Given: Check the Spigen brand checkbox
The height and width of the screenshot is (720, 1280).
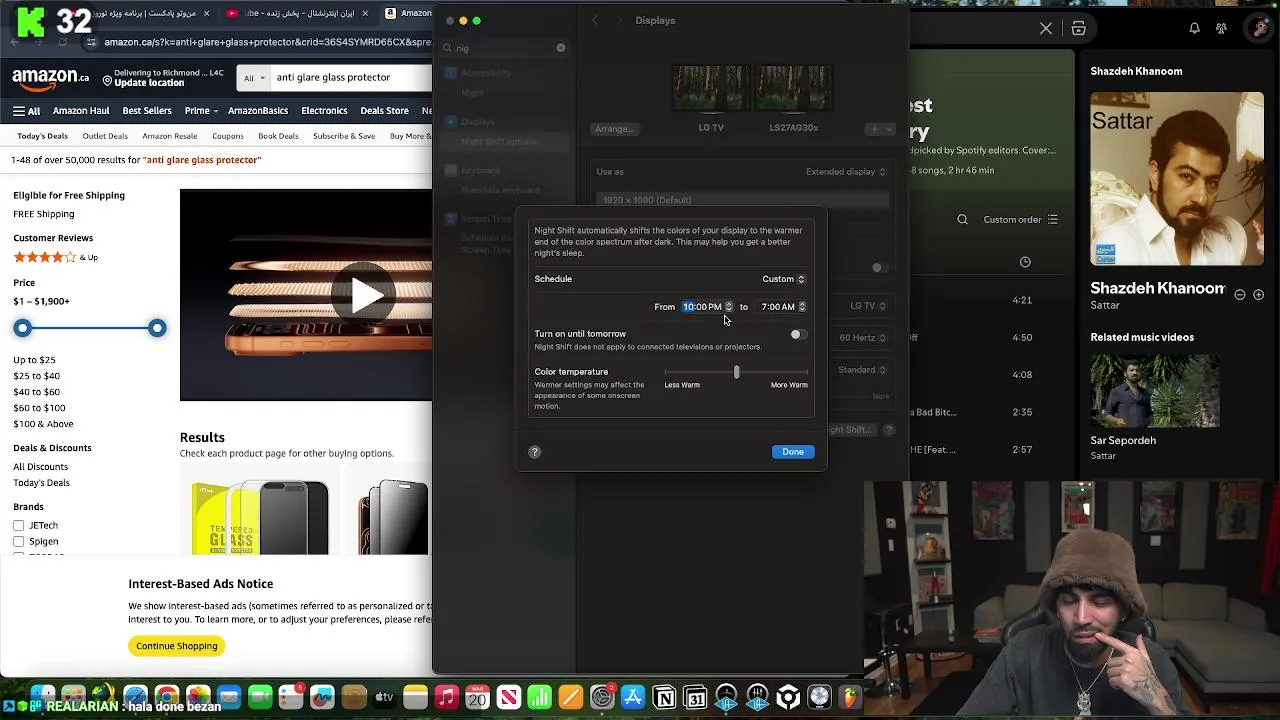Looking at the screenshot, I should click(x=18, y=541).
